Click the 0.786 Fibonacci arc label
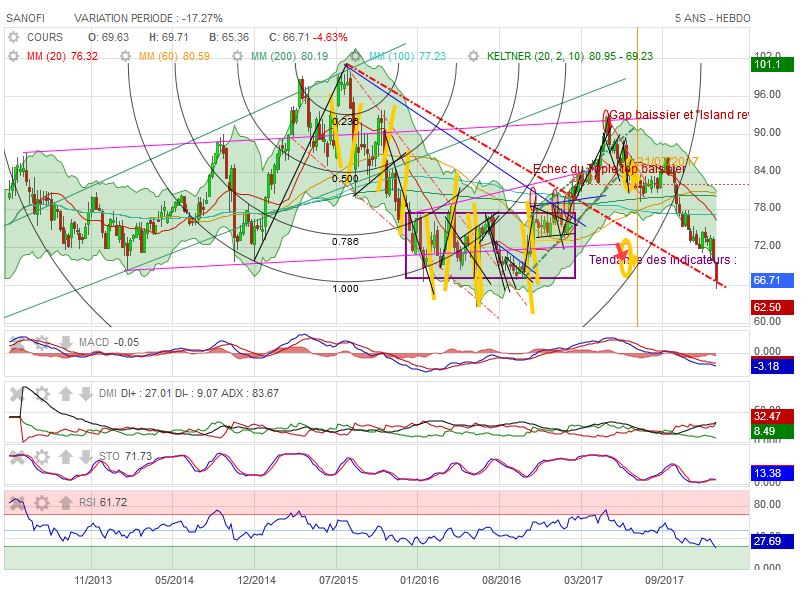This screenshot has width=808, height=593. pyautogui.click(x=345, y=241)
